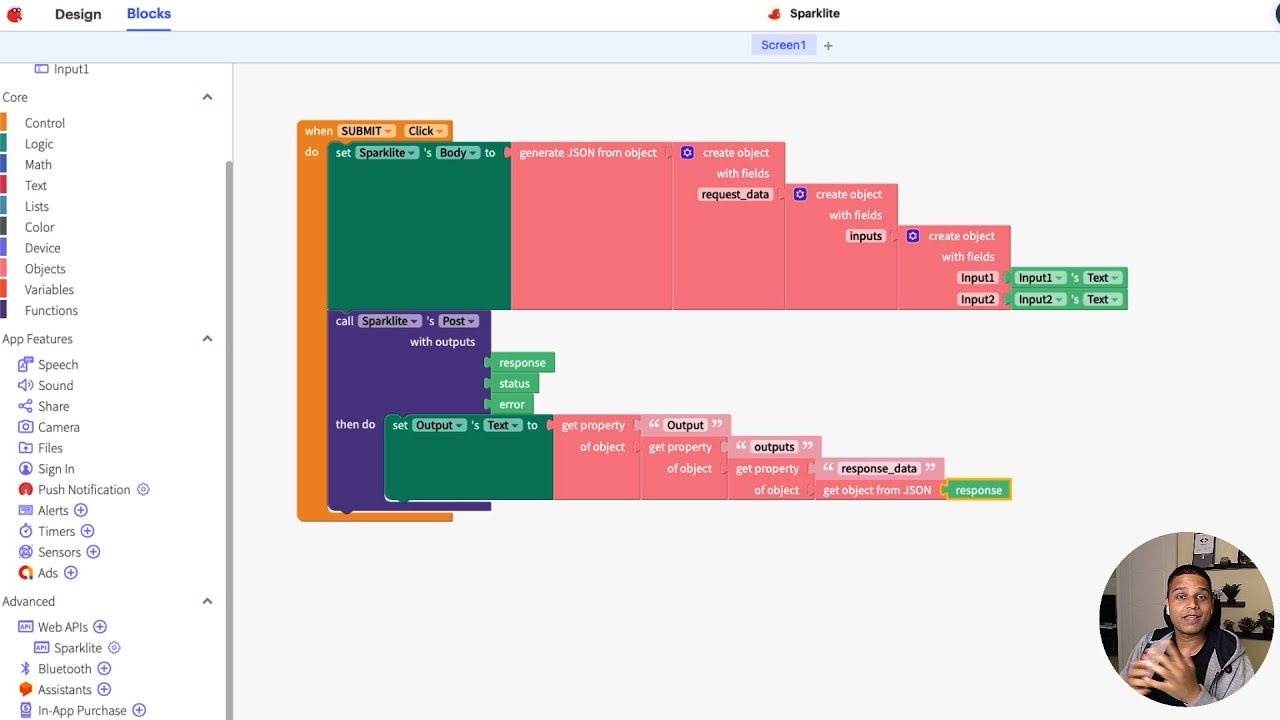
Task: Edit the "Output" text string block
Action: point(685,425)
